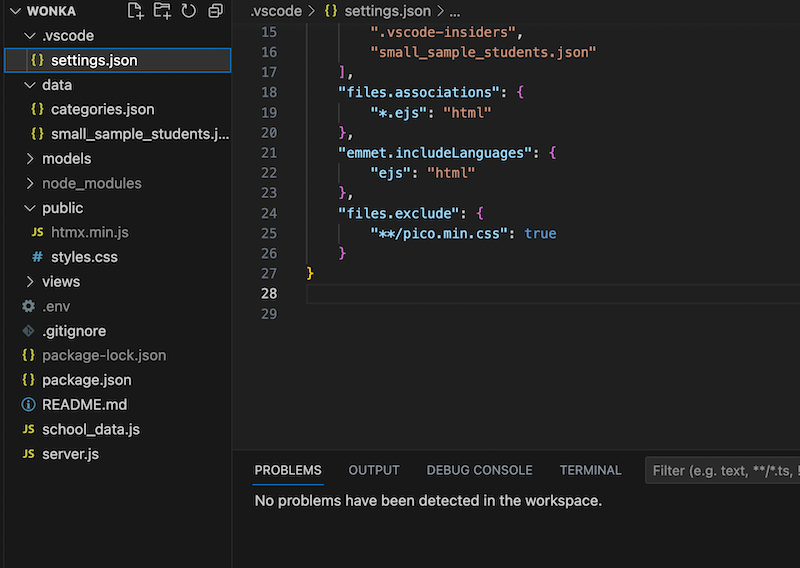Click the JS icon beside server.js
The height and width of the screenshot is (568, 800).
(28, 454)
